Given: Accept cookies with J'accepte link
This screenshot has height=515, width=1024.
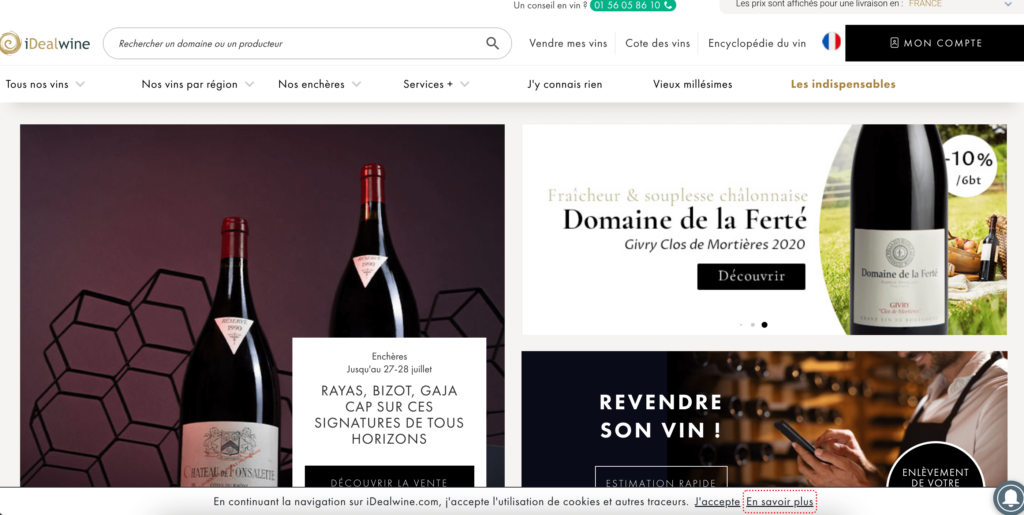Looking at the screenshot, I should [717, 502].
